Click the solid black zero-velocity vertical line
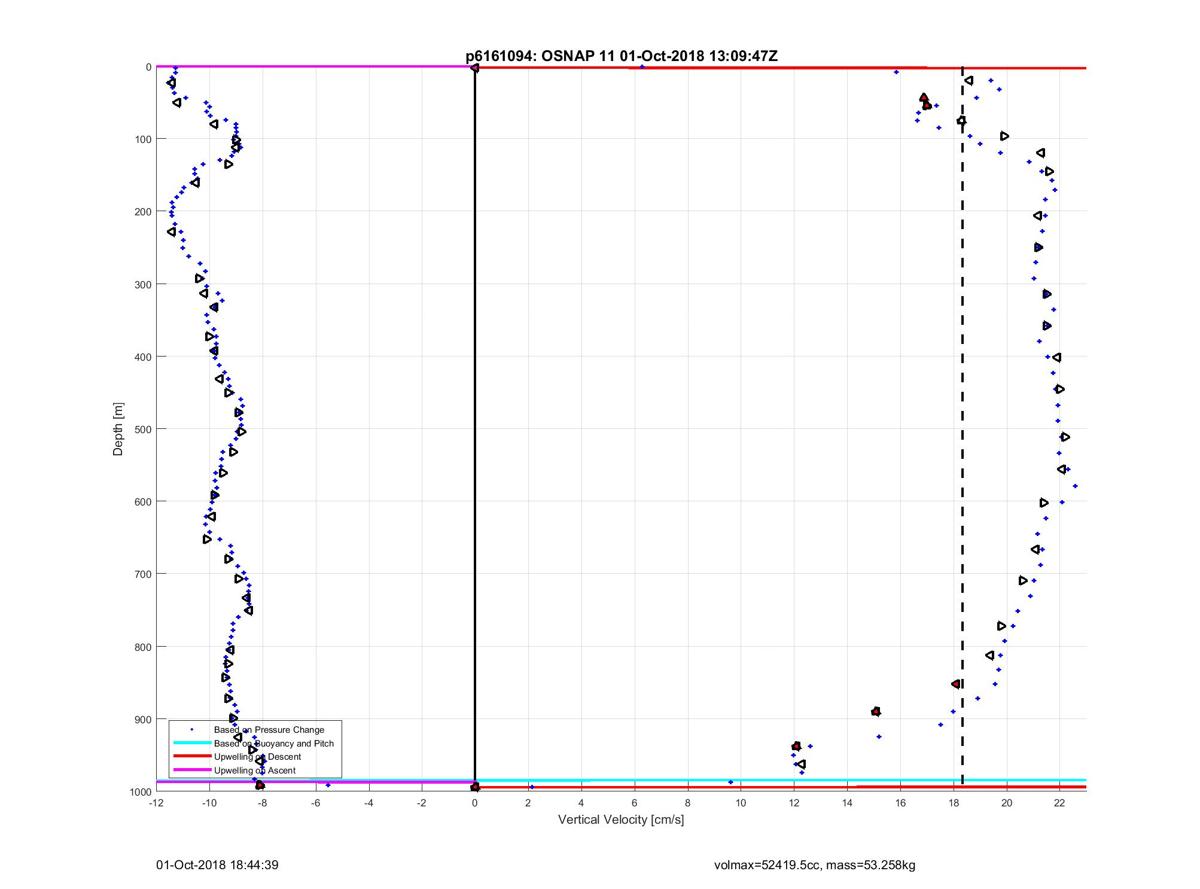The image size is (1200, 889). click(x=475, y=429)
